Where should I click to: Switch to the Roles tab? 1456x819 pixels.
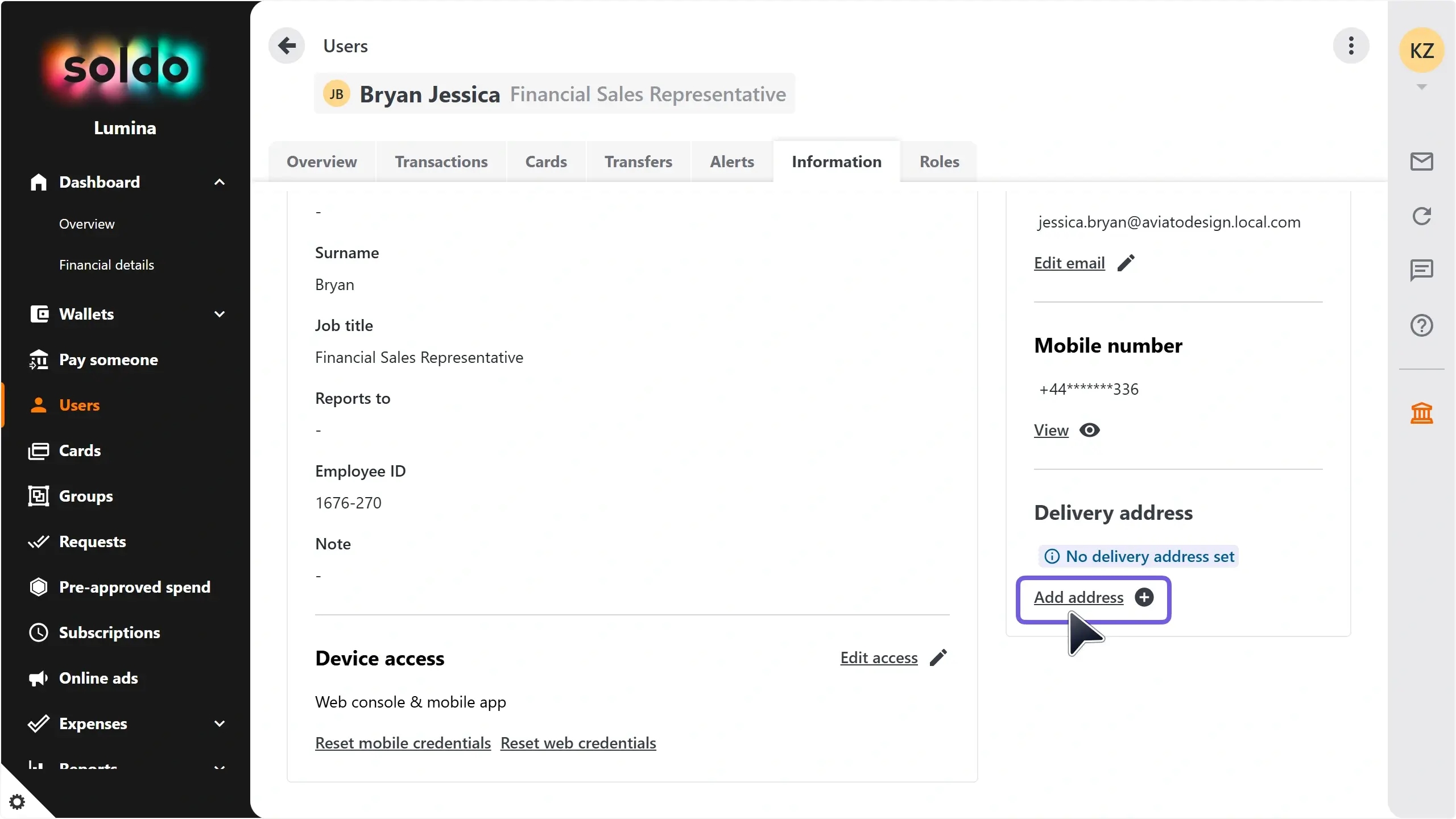coord(939,162)
